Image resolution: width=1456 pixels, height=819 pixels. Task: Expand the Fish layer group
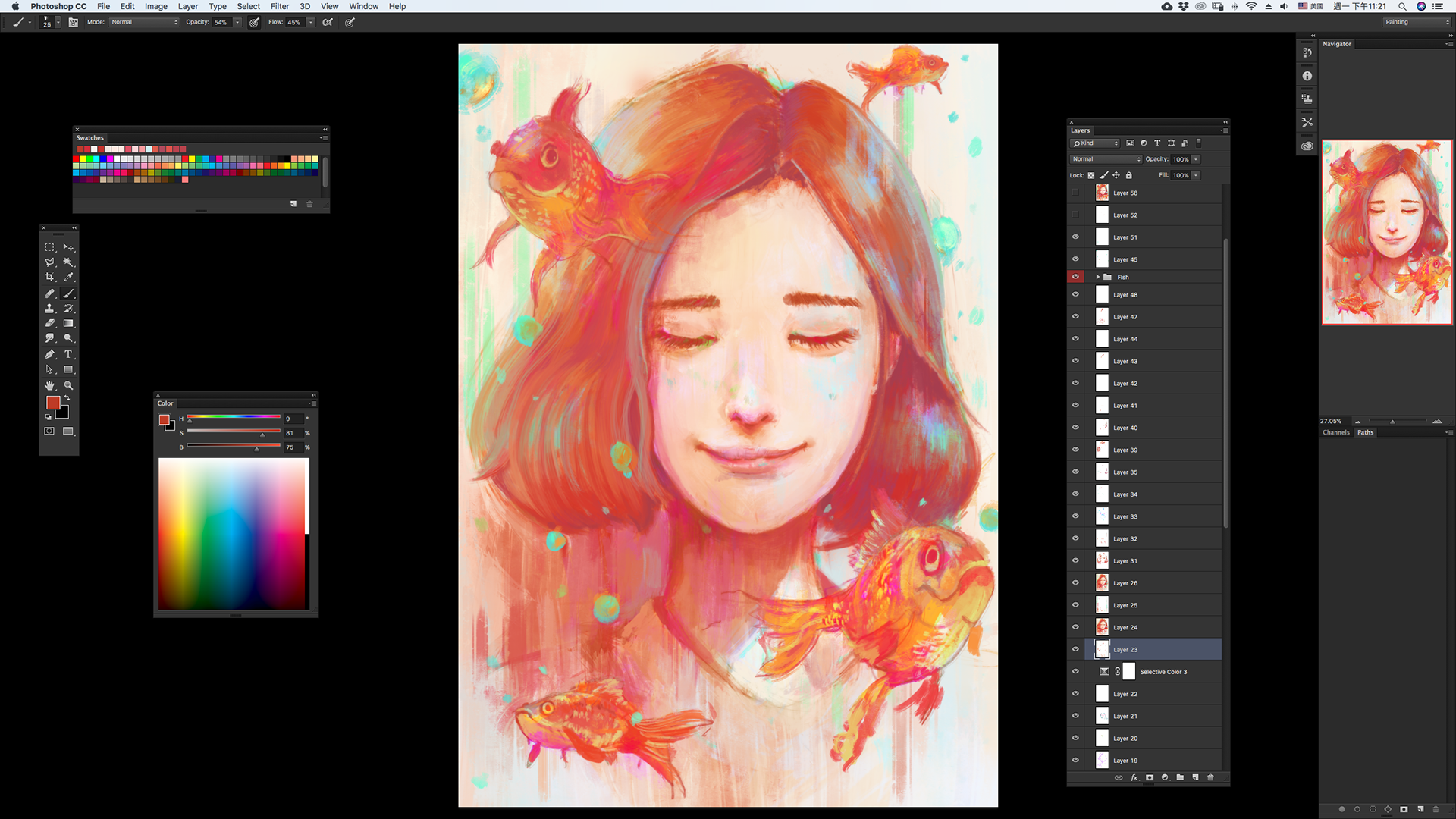click(x=1097, y=277)
